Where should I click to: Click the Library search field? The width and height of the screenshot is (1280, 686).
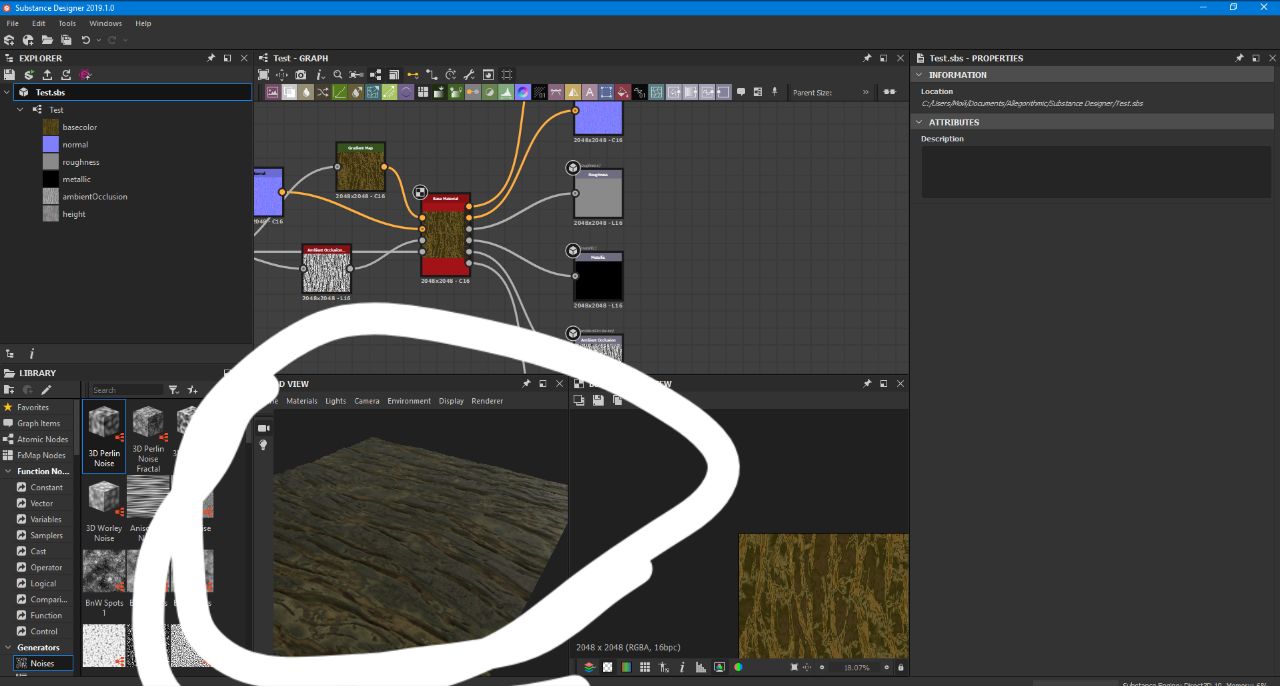coord(126,390)
